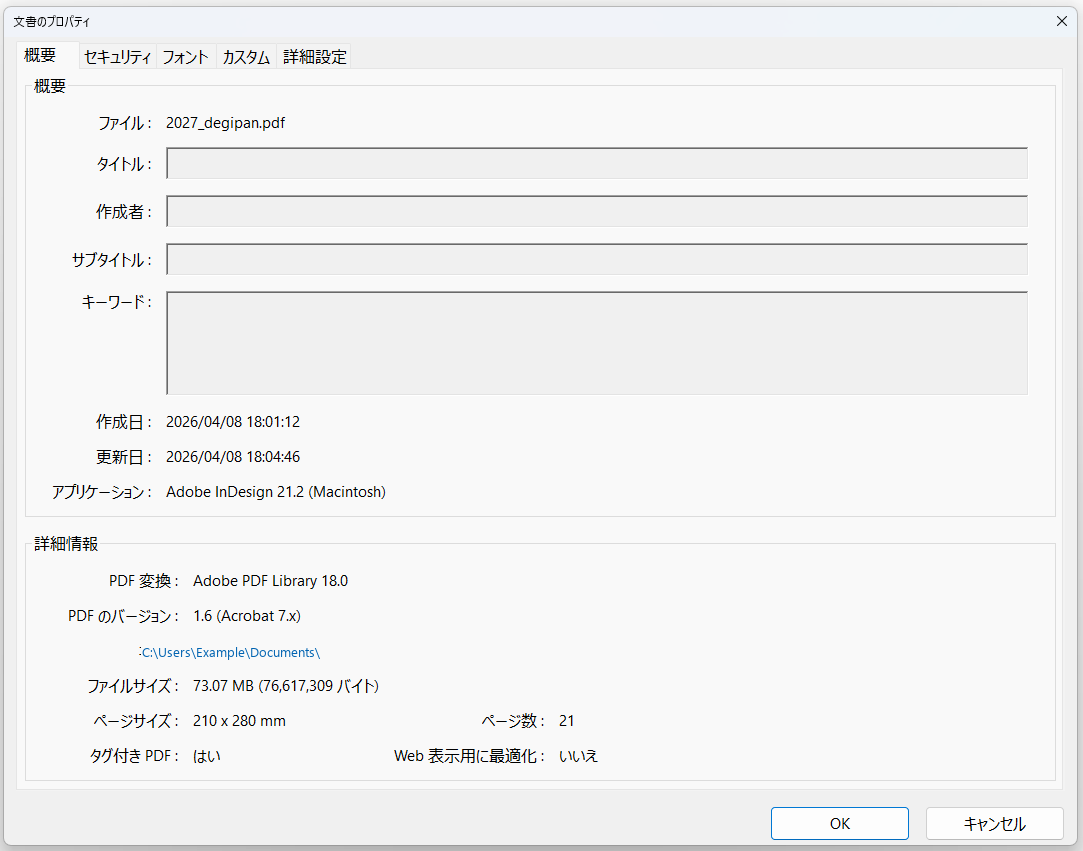Click the 73.07 MB file size value
The height and width of the screenshot is (851, 1083).
click(286, 686)
